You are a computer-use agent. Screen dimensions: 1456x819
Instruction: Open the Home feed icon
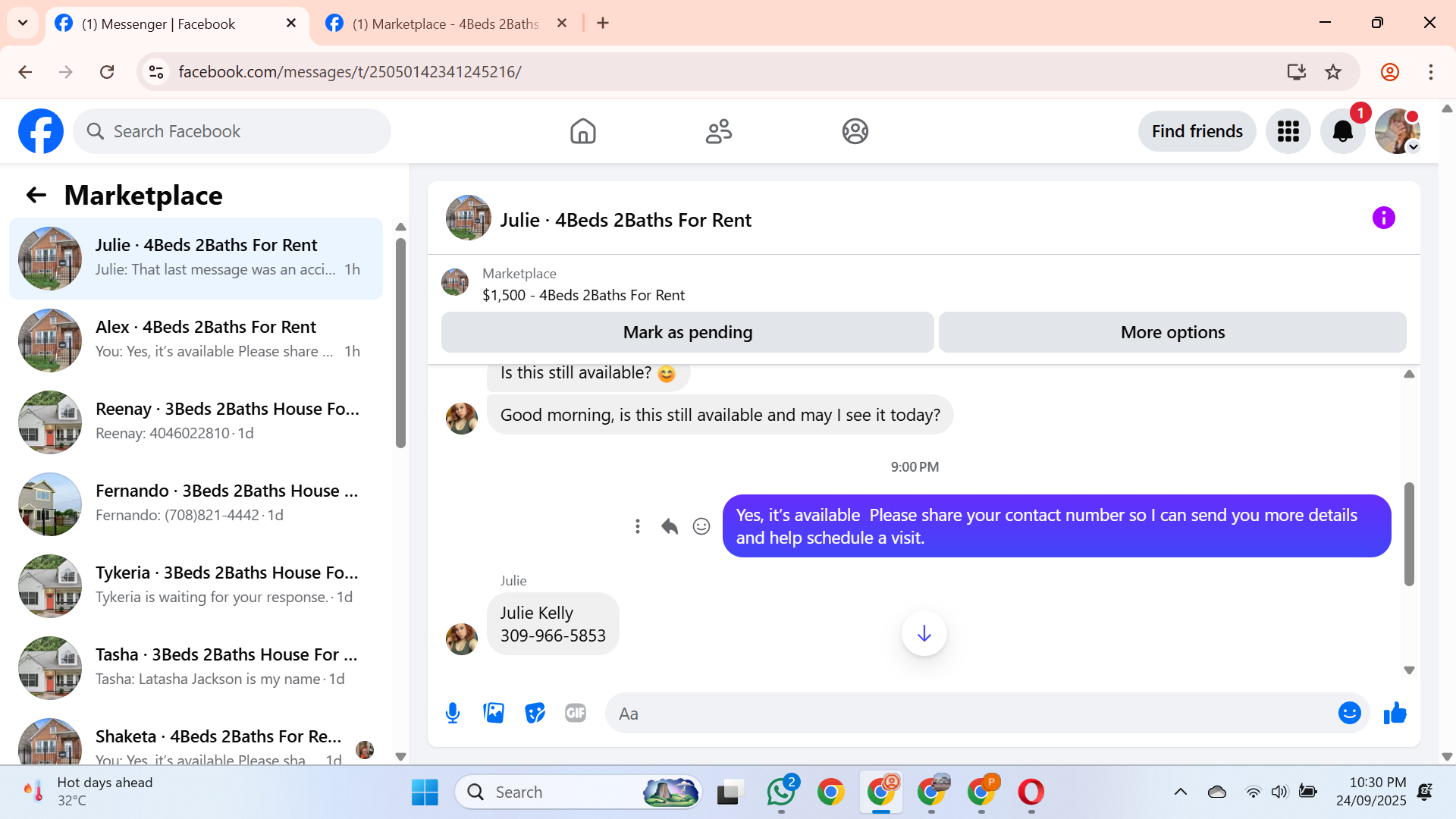(x=582, y=131)
